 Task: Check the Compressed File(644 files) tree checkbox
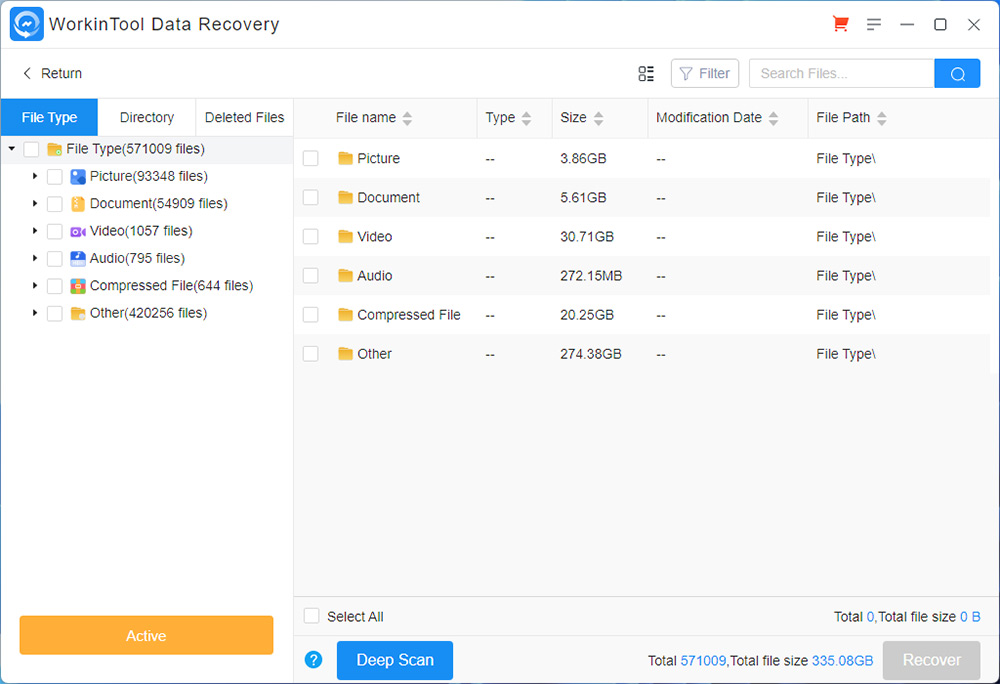pos(55,286)
